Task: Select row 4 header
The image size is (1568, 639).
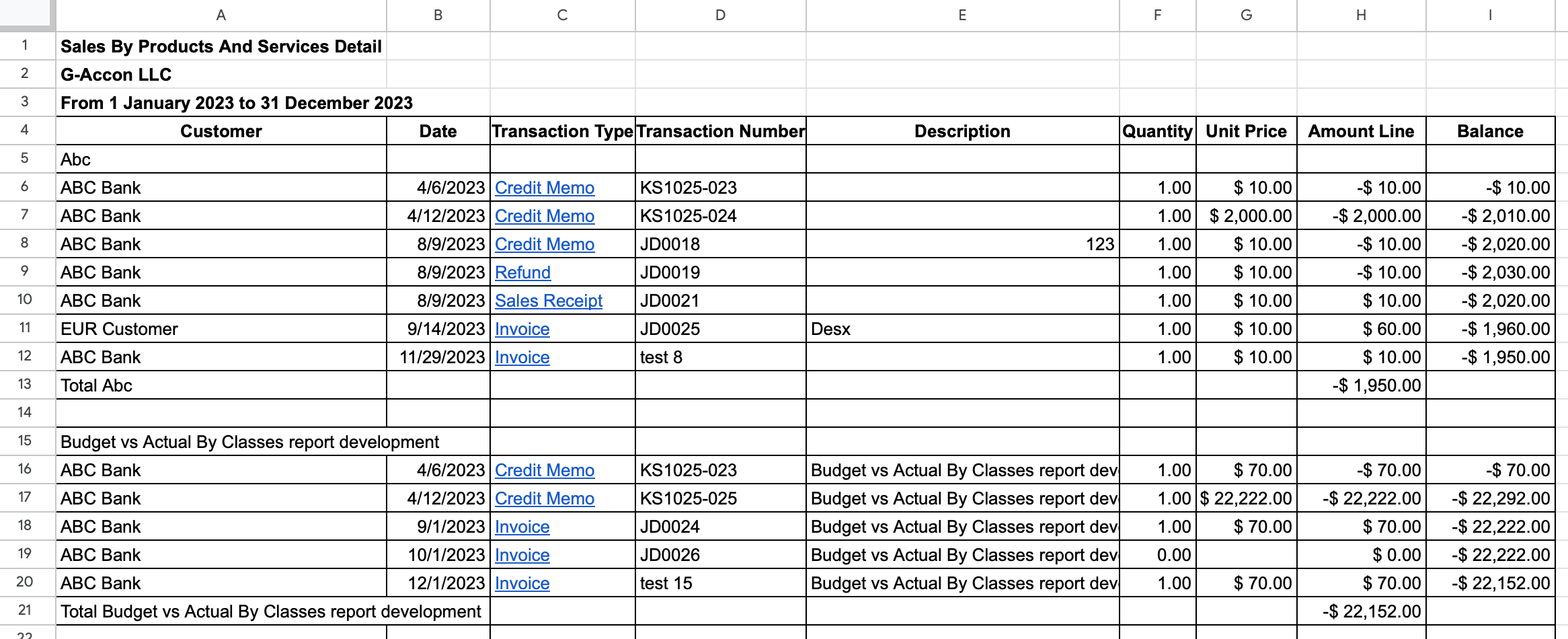Action: point(27,130)
